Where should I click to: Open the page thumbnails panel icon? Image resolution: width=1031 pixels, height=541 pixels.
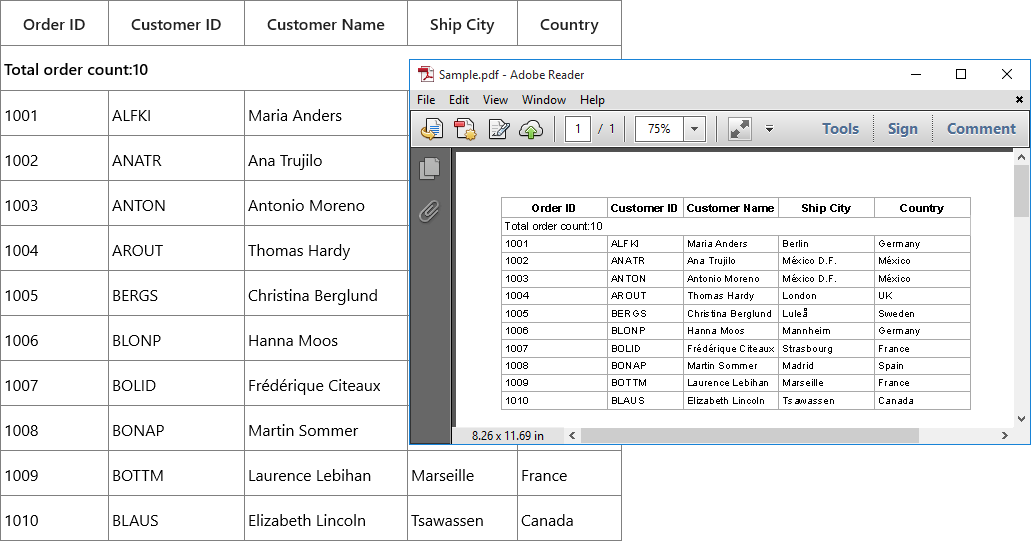[429, 168]
